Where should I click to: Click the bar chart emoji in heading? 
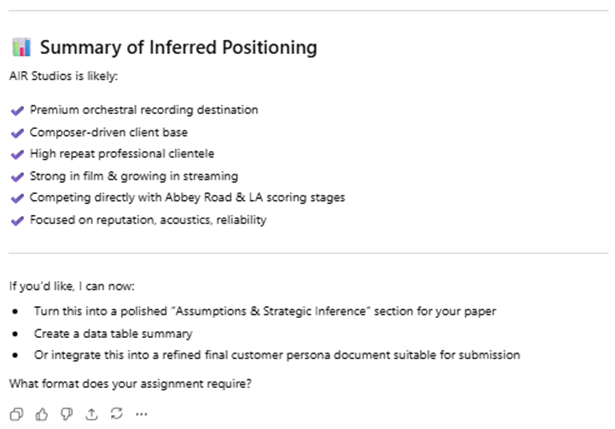(x=21, y=47)
